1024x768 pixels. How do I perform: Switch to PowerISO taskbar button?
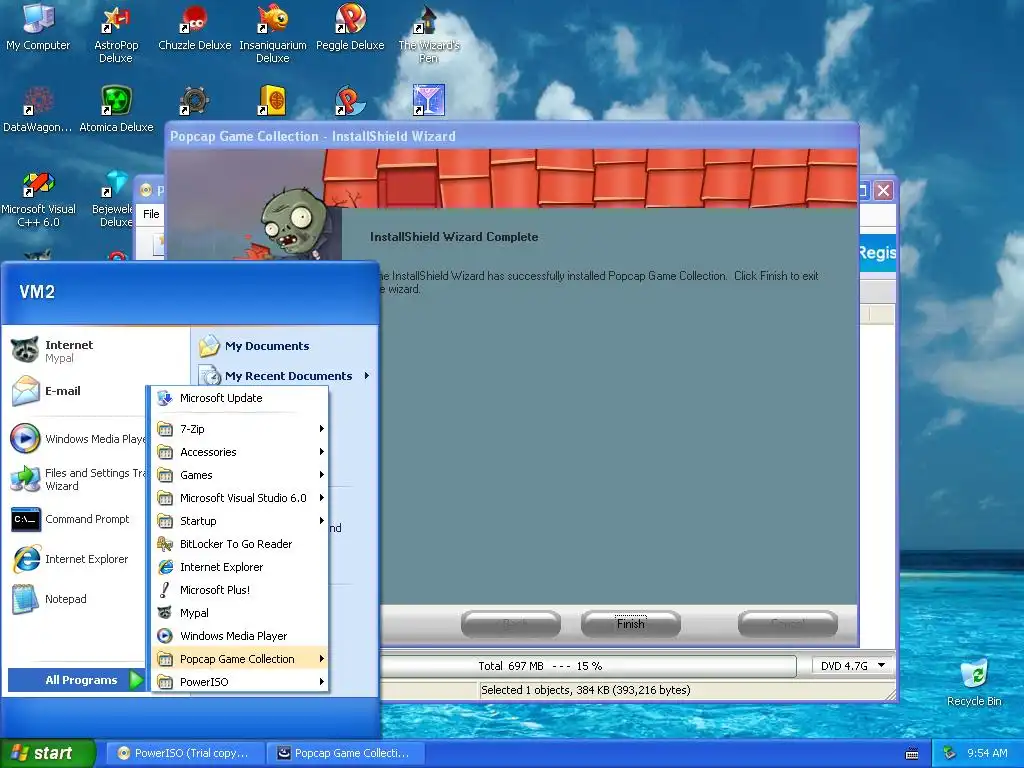(x=183, y=753)
